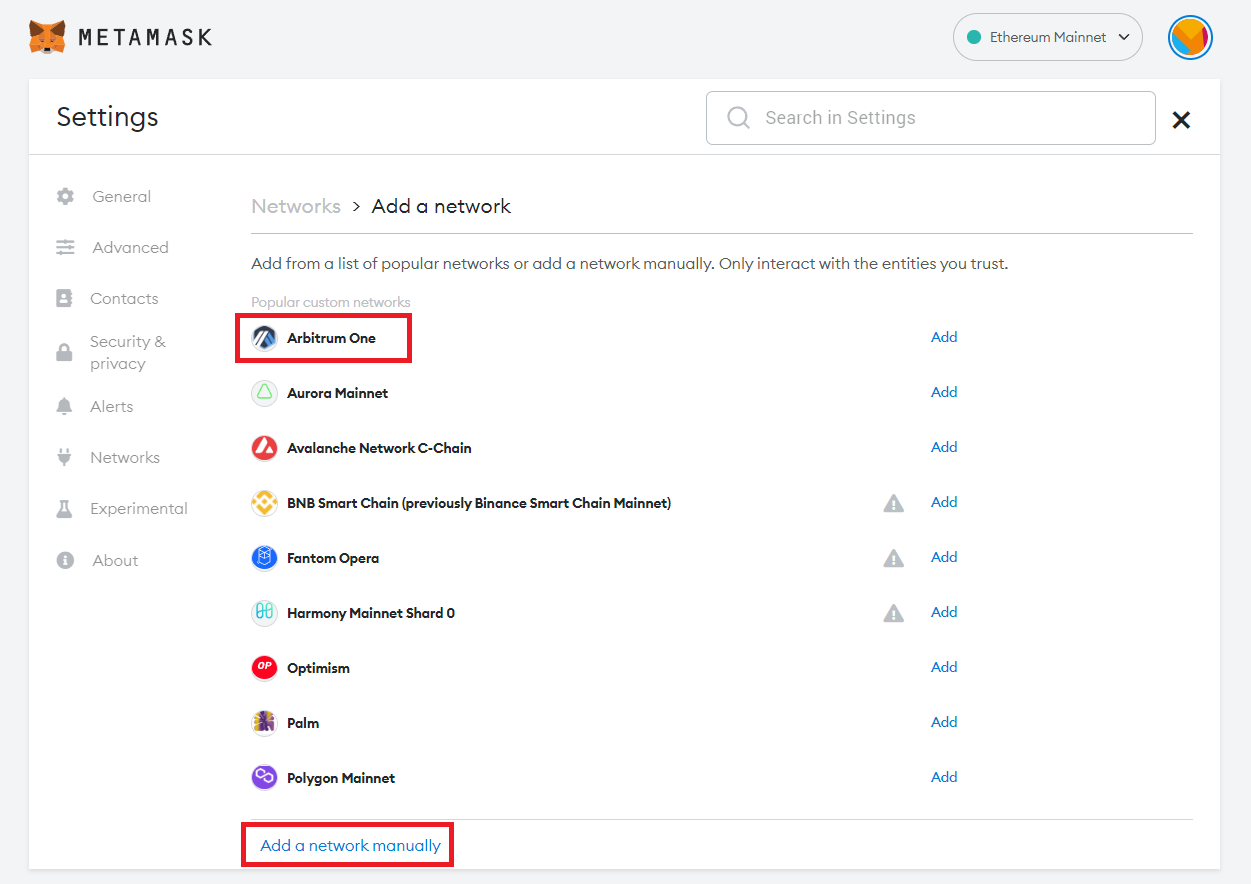
Task: Click the Palm network logo
Action: pyautogui.click(x=264, y=723)
